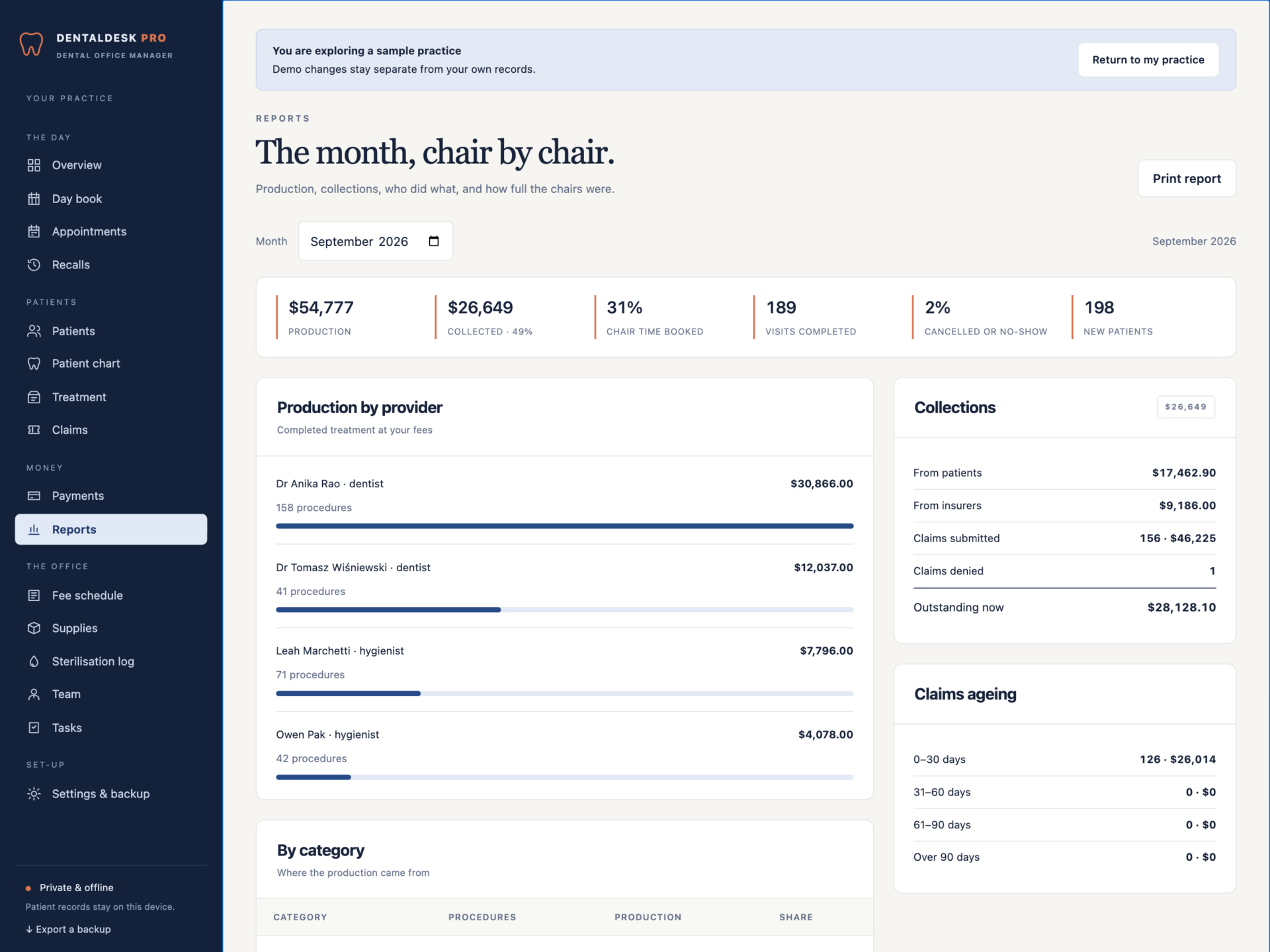This screenshot has width=1270, height=952.
Task: Click Export a backup link
Action: pos(68,929)
